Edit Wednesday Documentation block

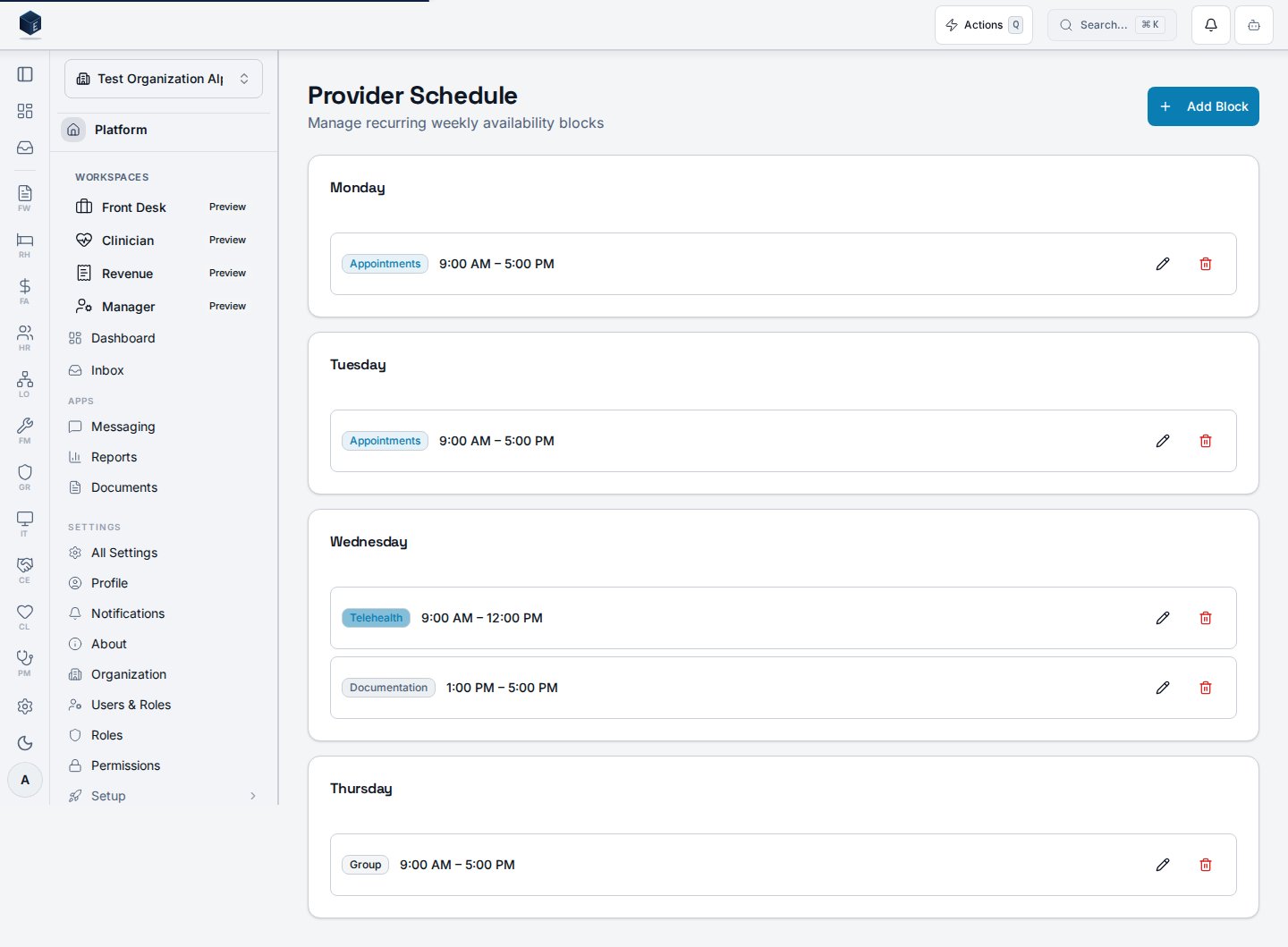pos(1163,688)
